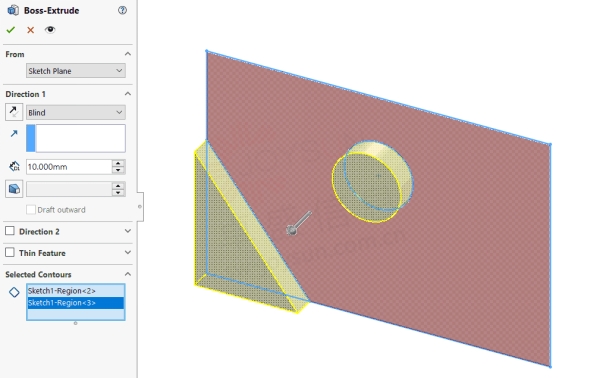
Task: Enable the Direction 2 checkbox
Action: pyautogui.click(x=10, y=231)
